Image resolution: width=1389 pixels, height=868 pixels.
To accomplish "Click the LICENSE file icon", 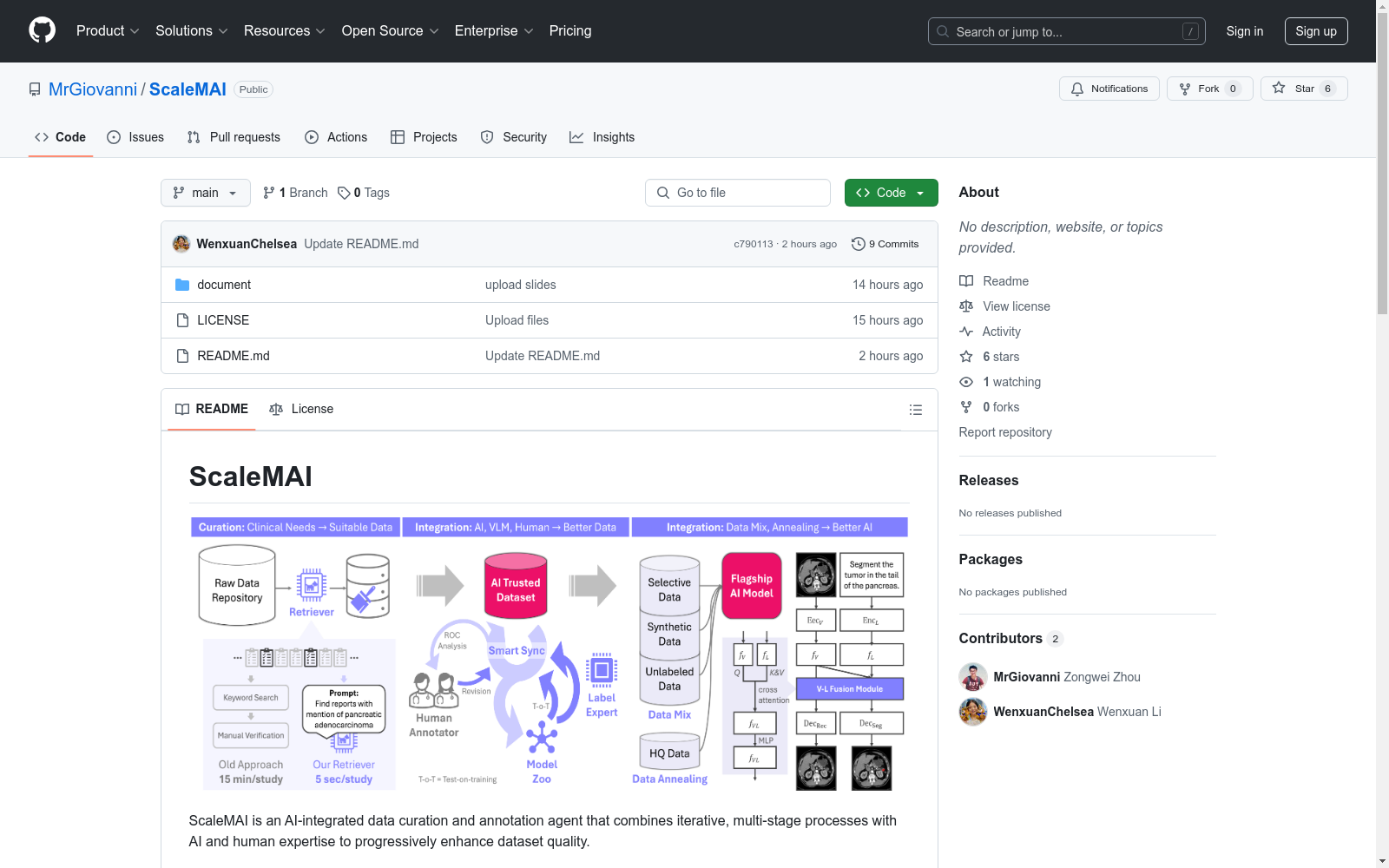I will [x=182, y=320].
